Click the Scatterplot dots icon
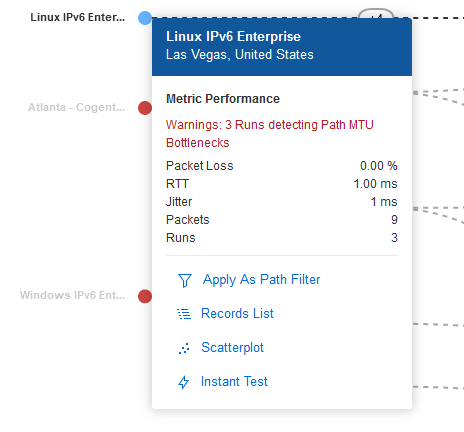The height and width of the screenshot is (432, 464). [184, 348]
